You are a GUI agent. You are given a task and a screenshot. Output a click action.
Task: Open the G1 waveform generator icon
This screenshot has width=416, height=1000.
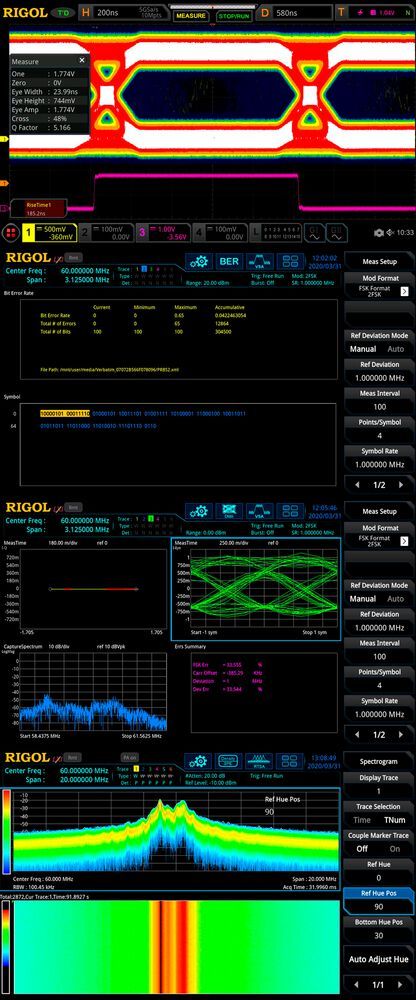[x=313, y=232]
